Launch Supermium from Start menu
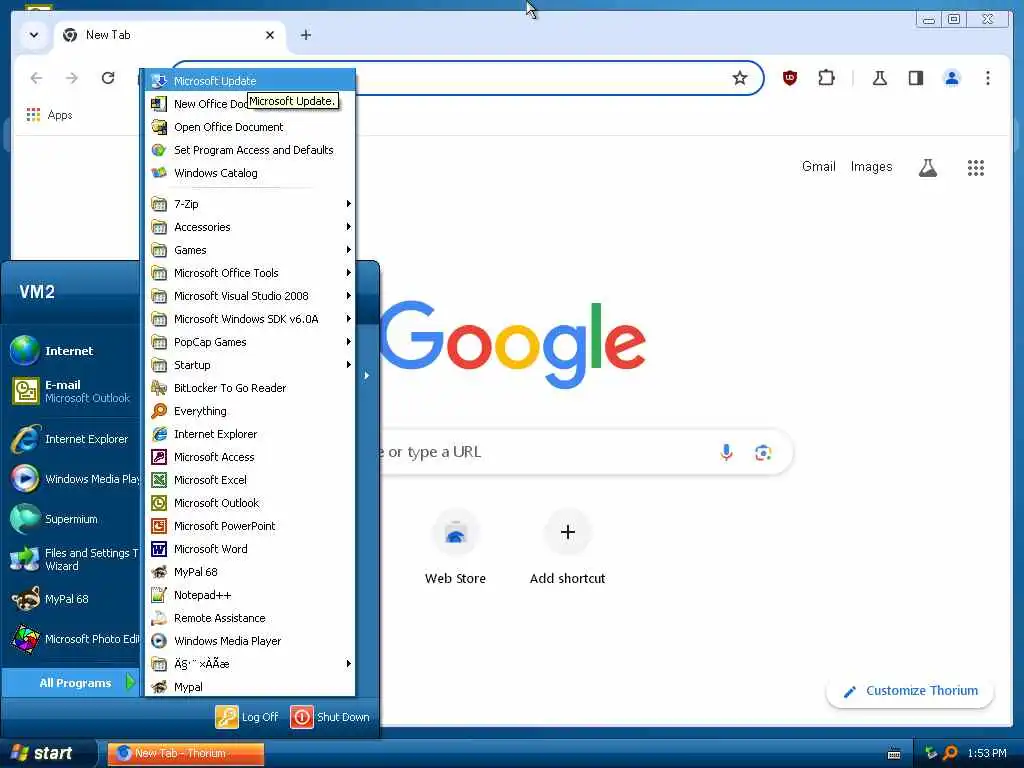 click(72, 519)
